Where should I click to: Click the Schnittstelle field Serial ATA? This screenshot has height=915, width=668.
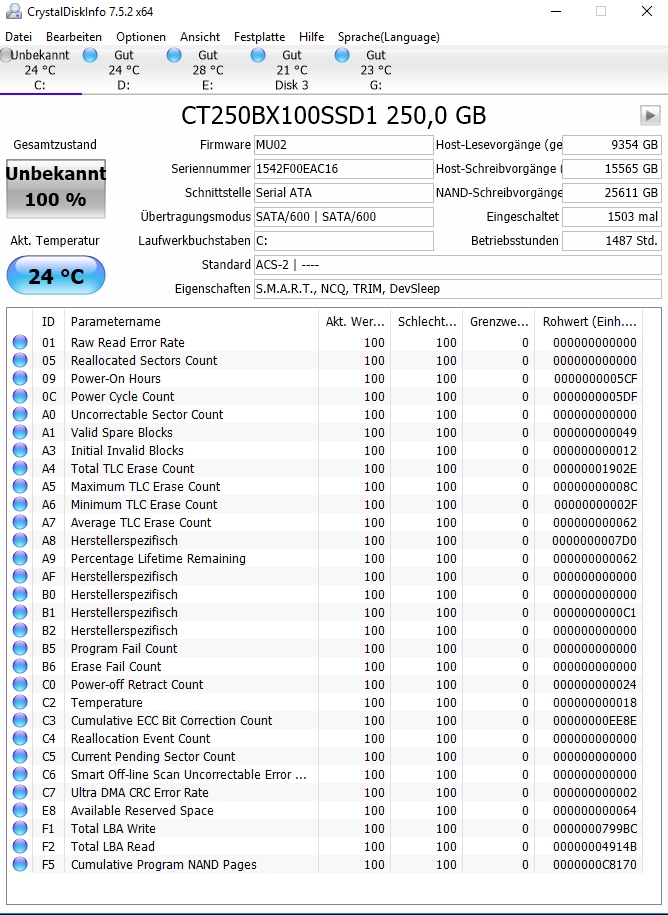point(344,193)
